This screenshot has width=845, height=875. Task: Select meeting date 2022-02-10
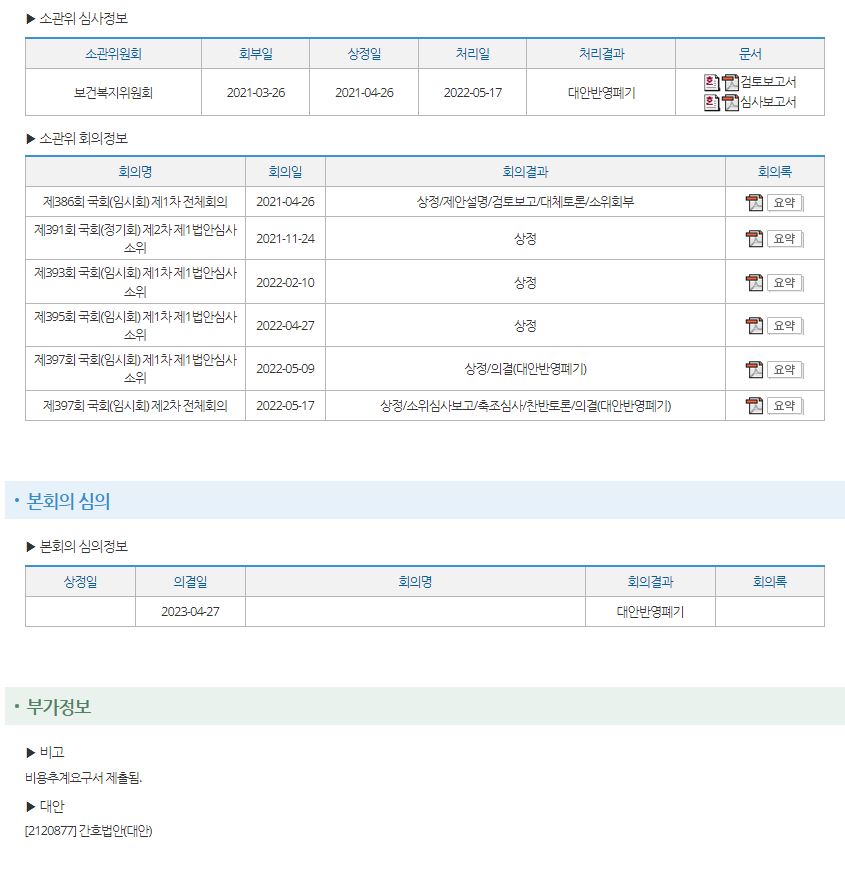[x=285, y=282]
